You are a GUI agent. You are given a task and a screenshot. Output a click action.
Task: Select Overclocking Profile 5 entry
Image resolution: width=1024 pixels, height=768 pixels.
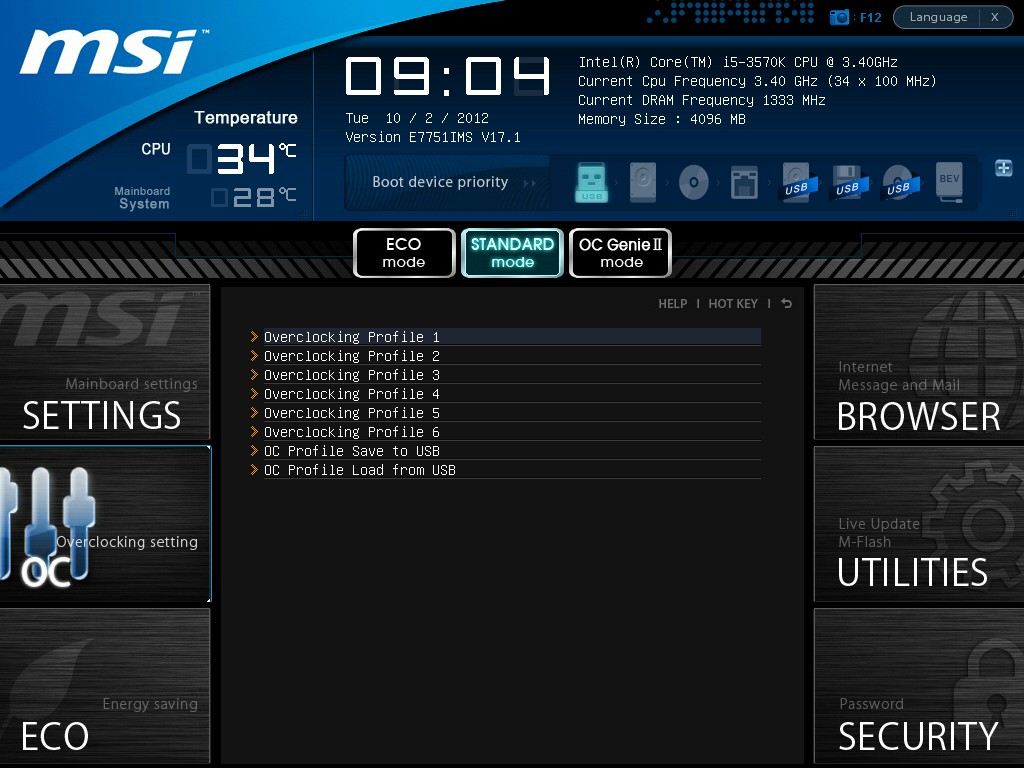[512, 412]
